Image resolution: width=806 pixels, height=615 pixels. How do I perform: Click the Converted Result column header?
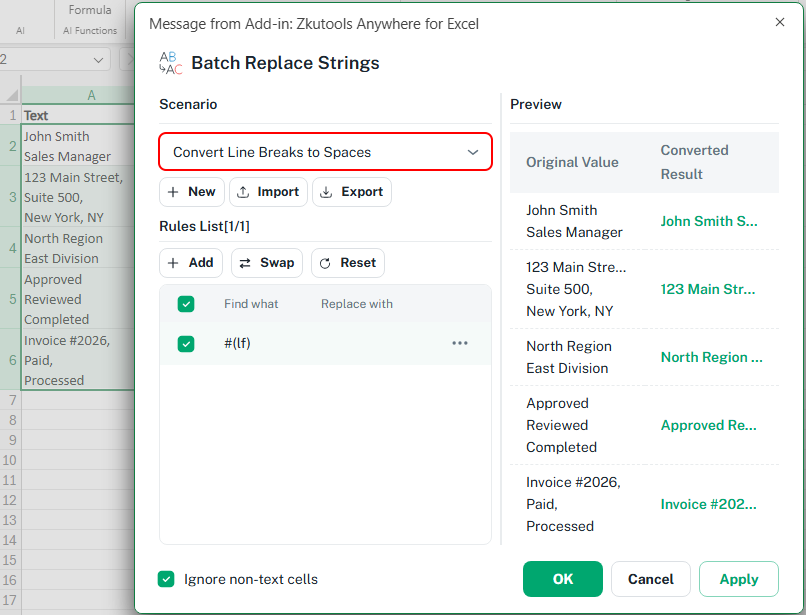(694, 162)
